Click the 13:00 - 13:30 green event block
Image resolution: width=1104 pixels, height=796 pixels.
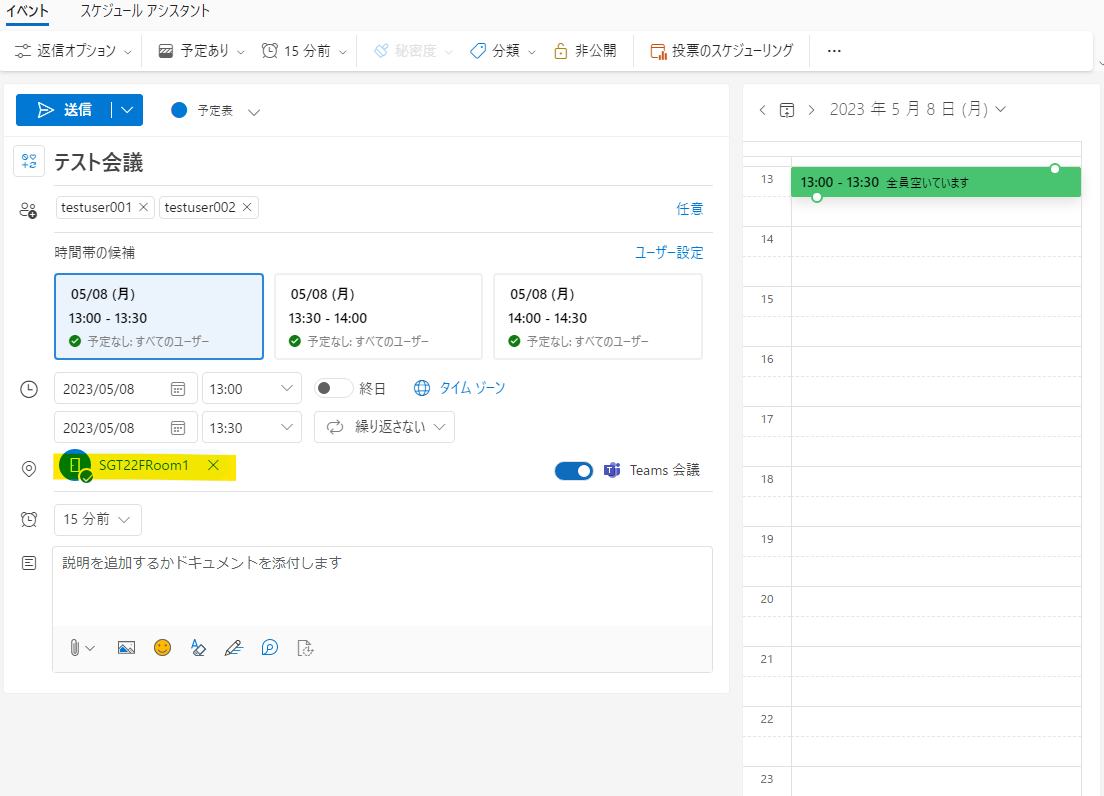coord(936,182)
